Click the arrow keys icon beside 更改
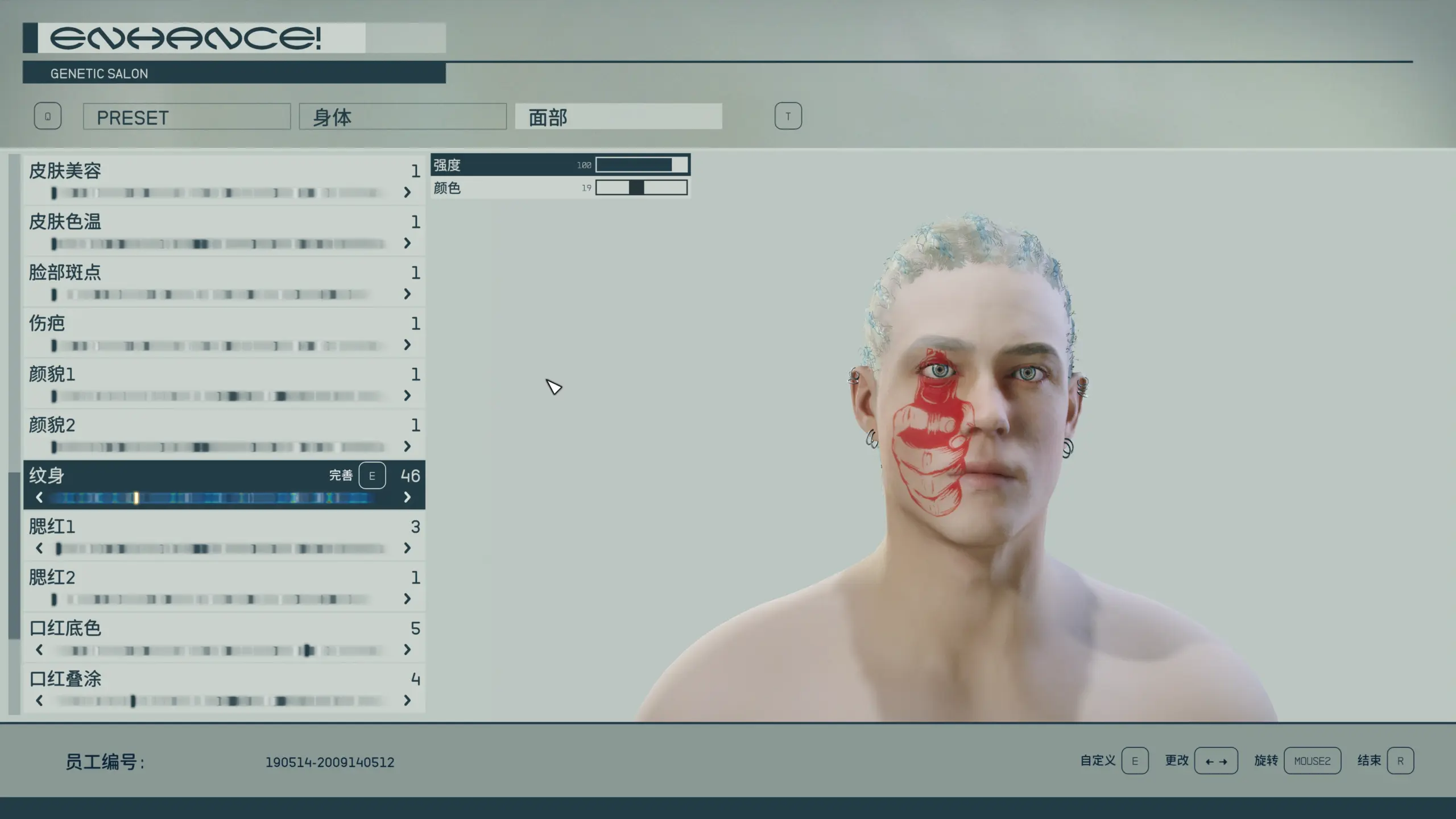Screen dimensions: 1456x819 click(1216, 761)
